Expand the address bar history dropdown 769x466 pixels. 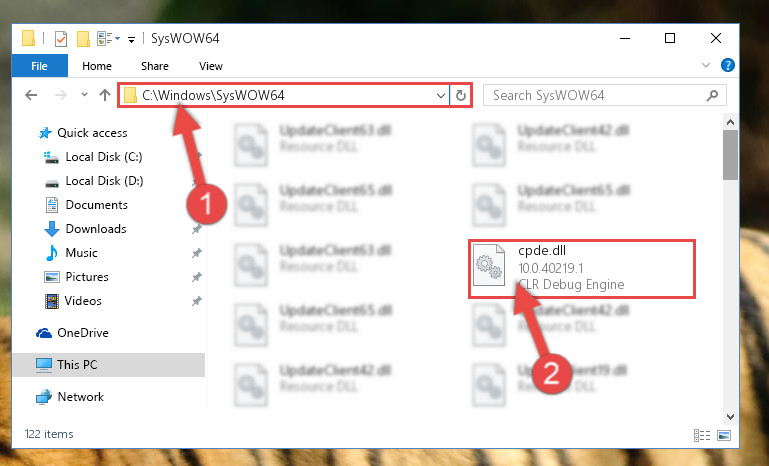point(440,95)
